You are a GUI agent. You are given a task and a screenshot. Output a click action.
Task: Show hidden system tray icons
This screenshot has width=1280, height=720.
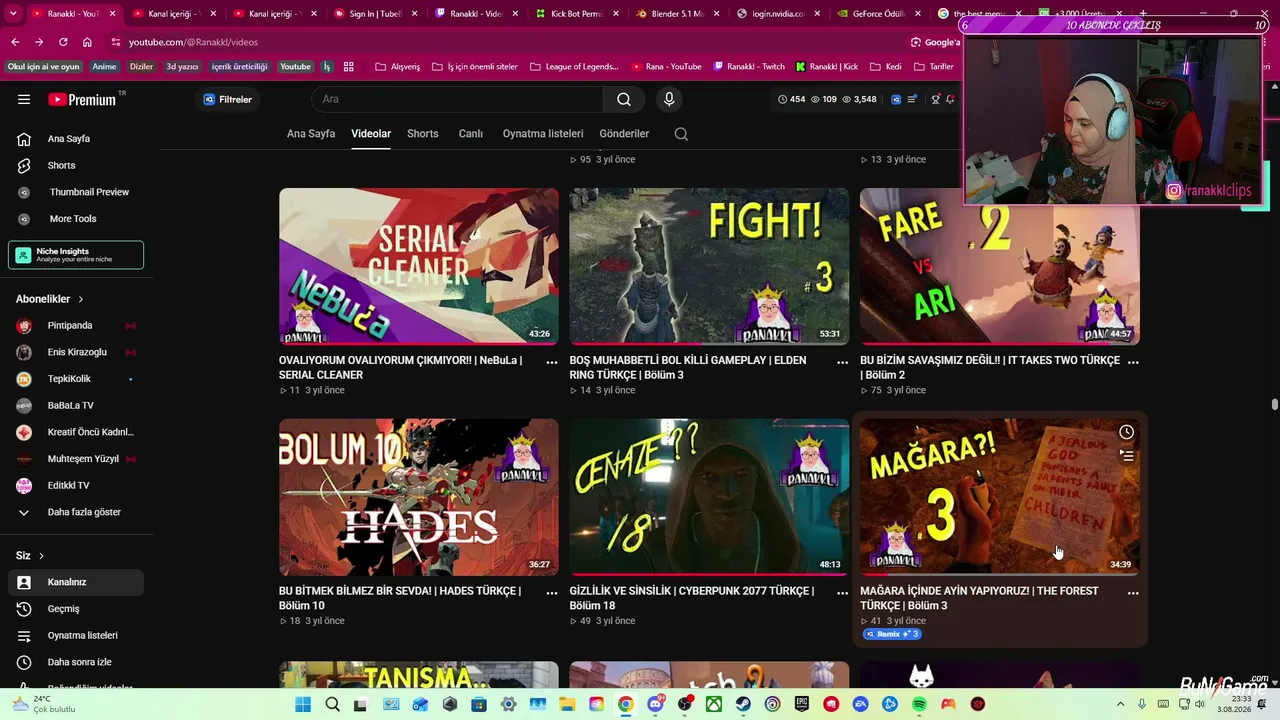tap(1120, 704)
